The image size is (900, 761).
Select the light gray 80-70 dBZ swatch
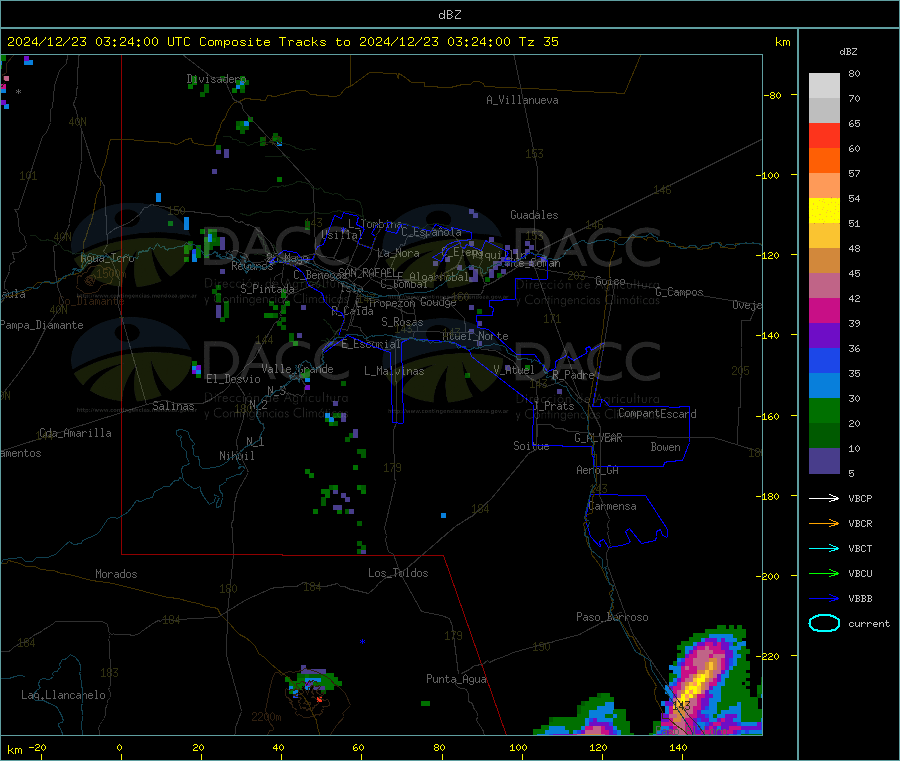point(824,86)
